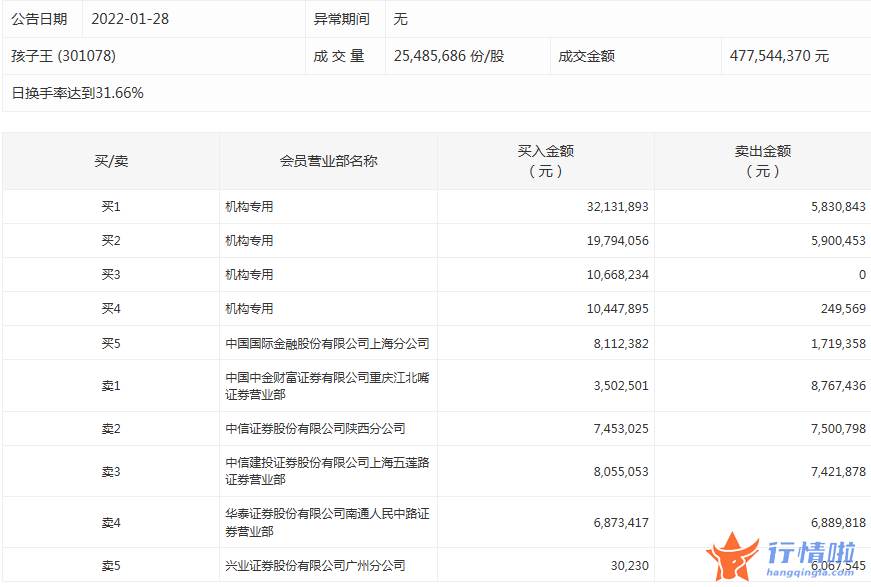Click sell amount 8,767,436

click(x=838, y=385)
